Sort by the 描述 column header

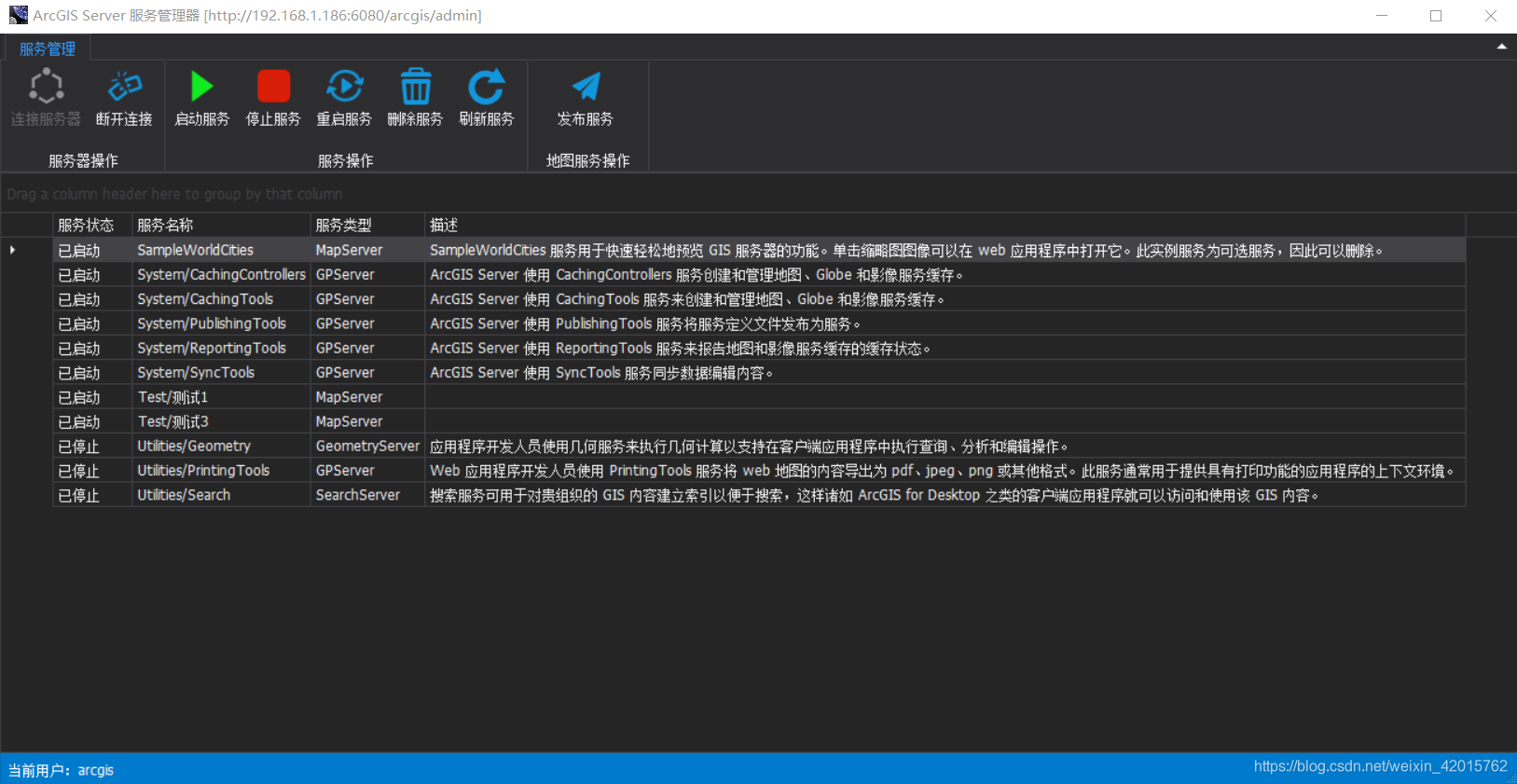(x=945, y=225)
